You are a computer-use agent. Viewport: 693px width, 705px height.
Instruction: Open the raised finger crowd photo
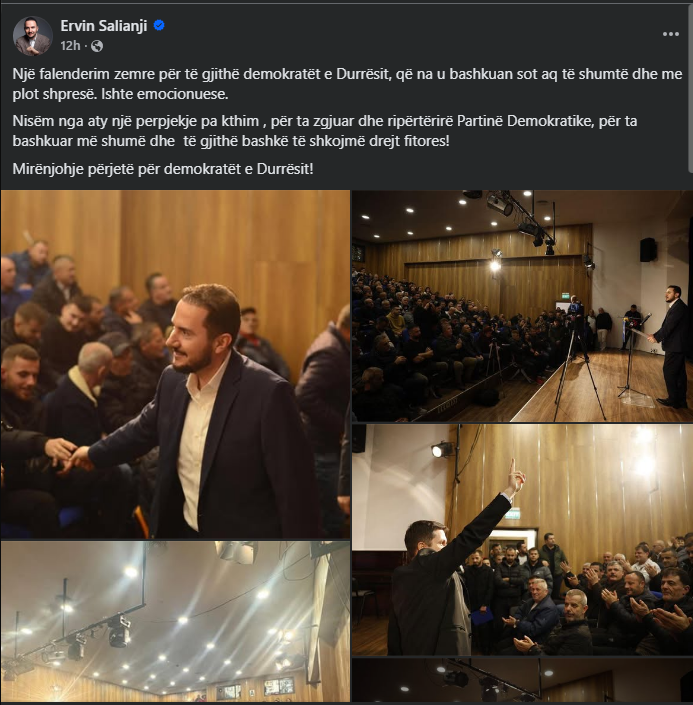point(522,540)
